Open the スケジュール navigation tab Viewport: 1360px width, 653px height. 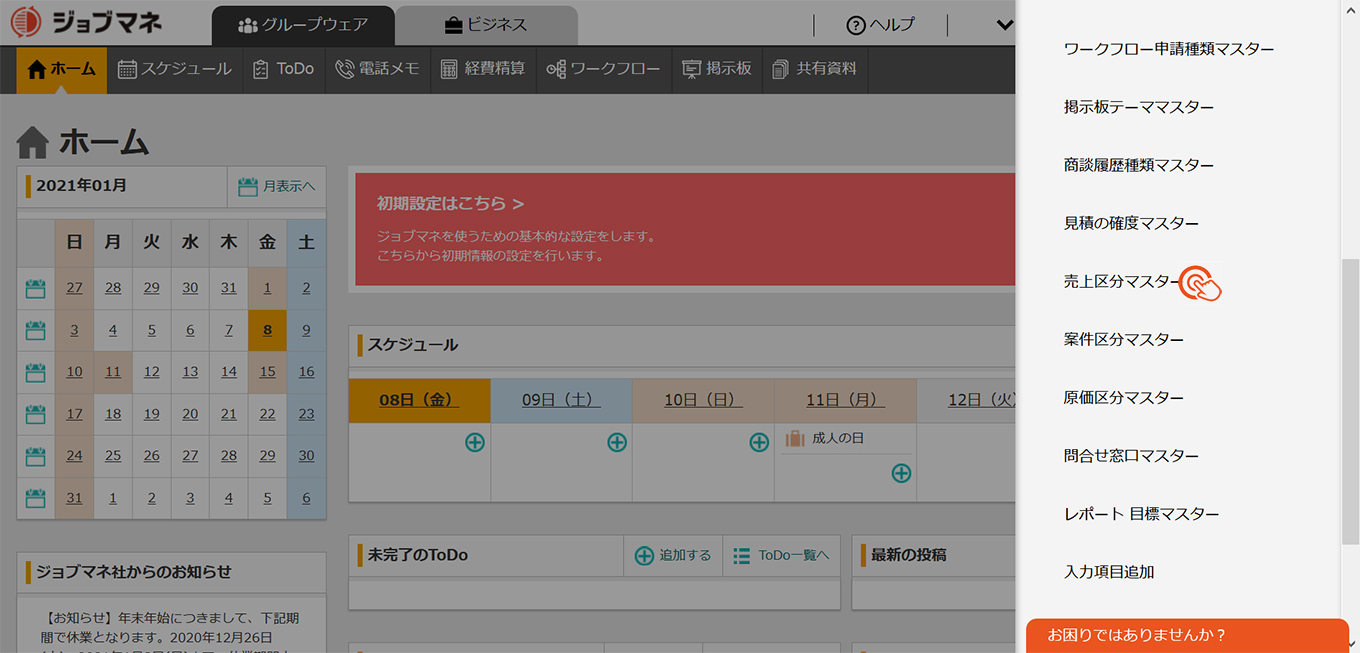175,69
